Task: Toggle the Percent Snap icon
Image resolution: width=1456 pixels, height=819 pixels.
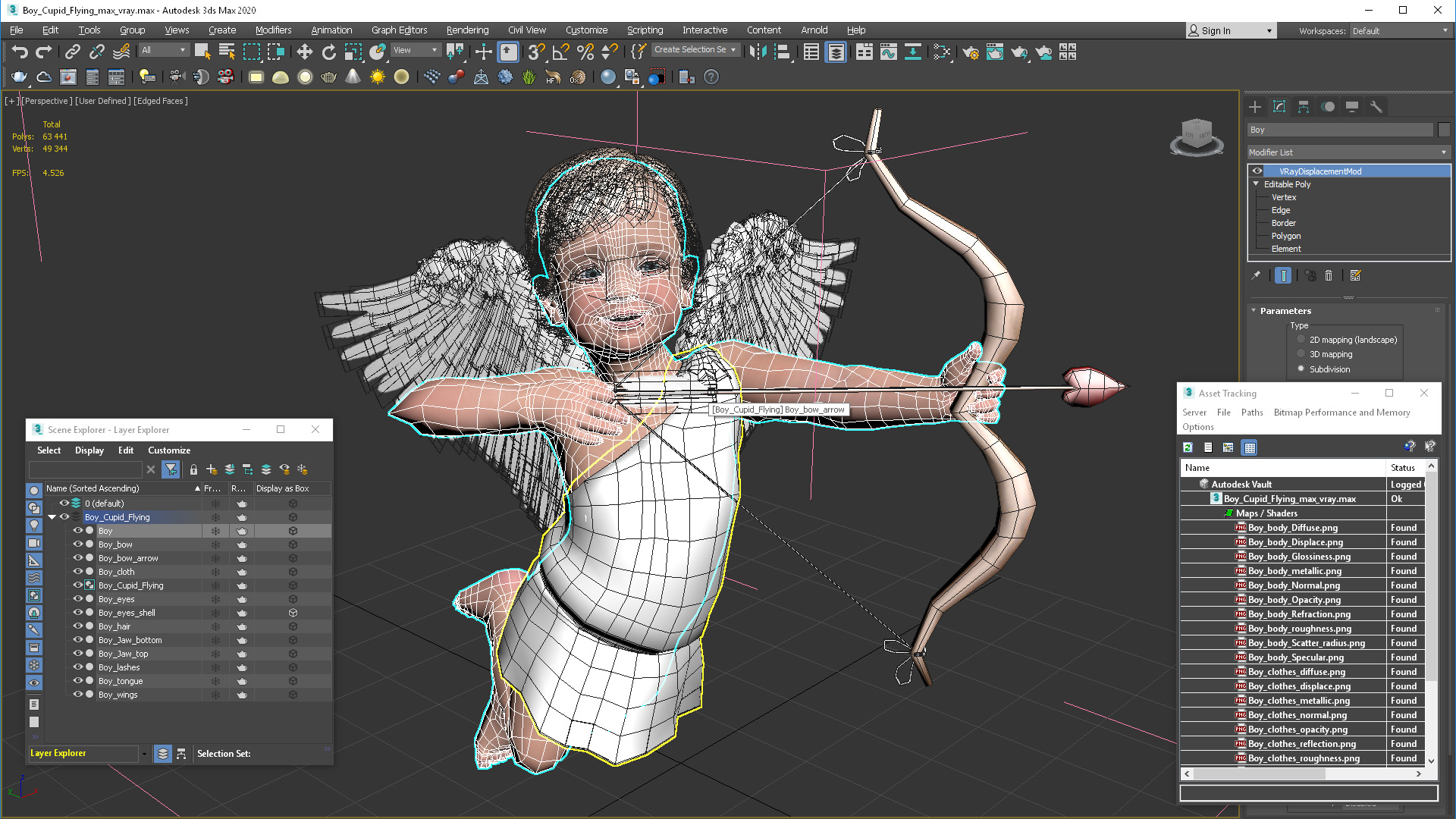Action: pyautogui.click(x=585, y=52)
